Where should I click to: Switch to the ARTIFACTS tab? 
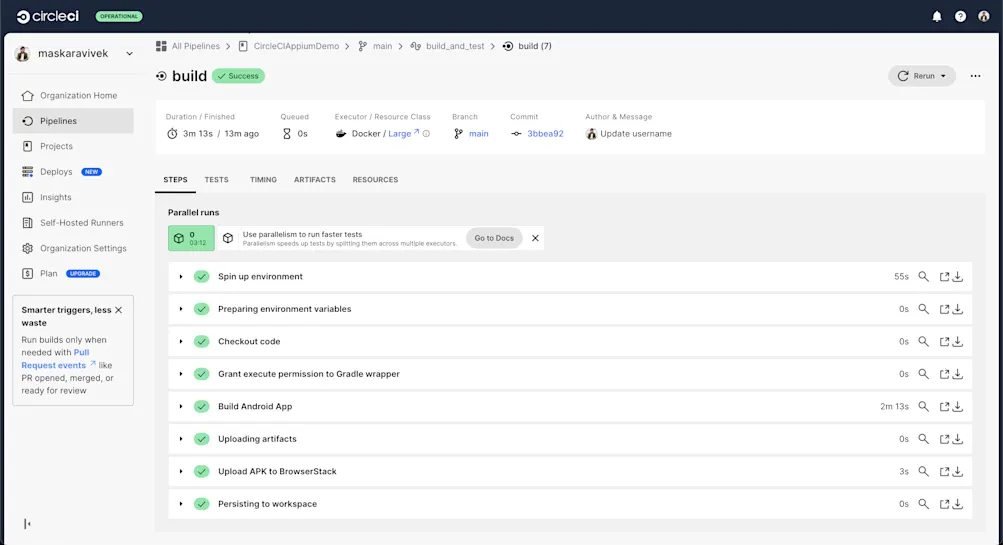[315, 180]
